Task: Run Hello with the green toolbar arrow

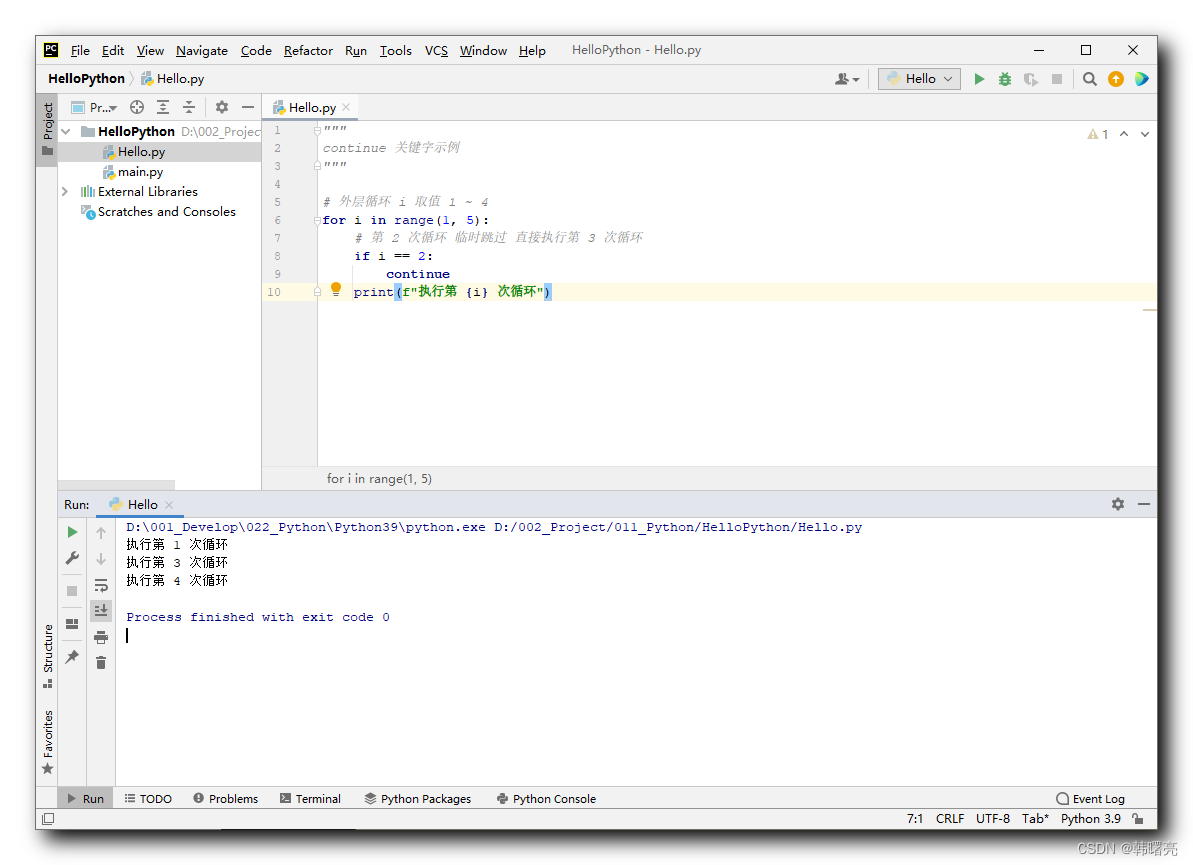Action: pyautogui.click(x=979, y=79)
